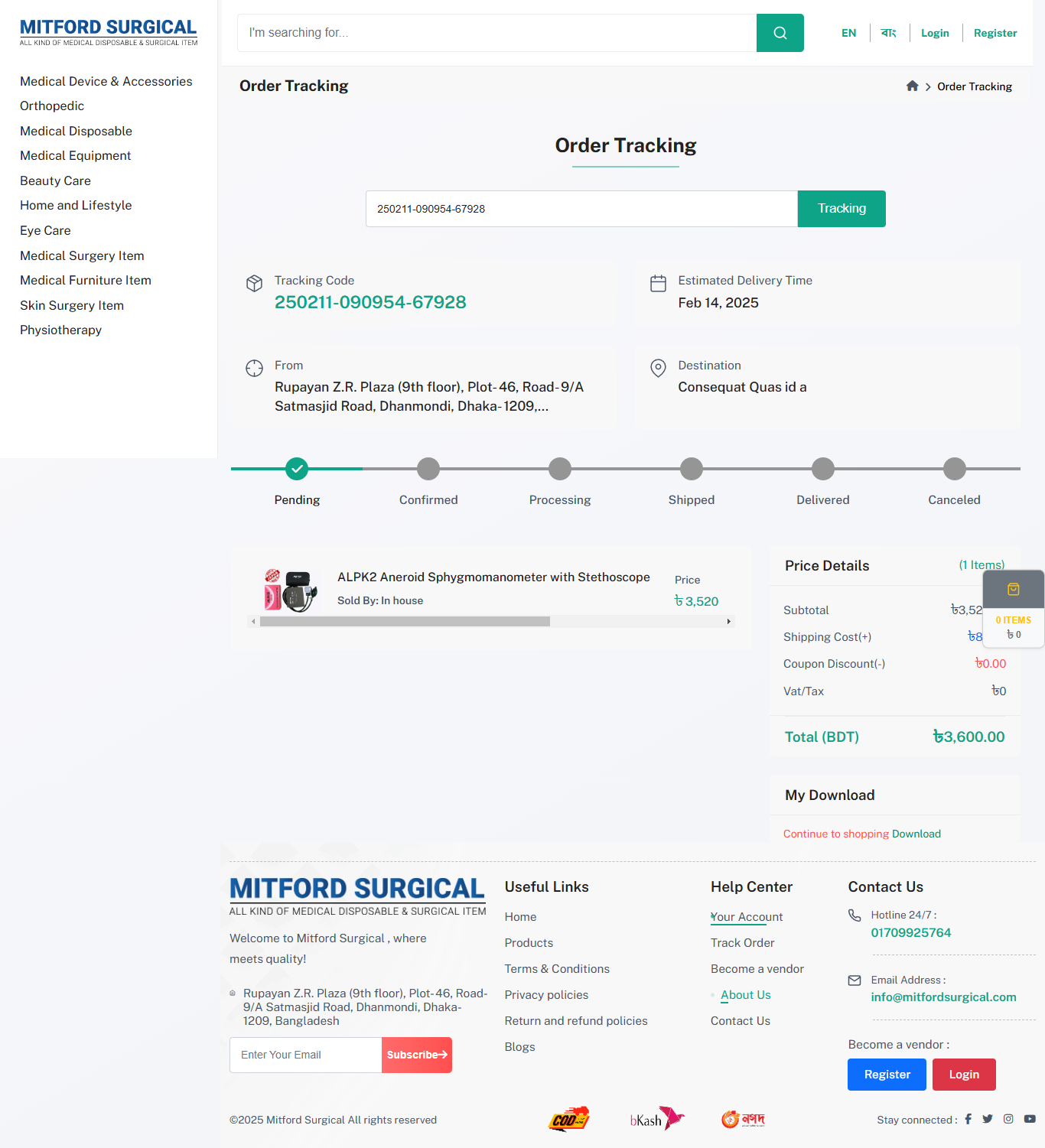The image size is (1045, 1148).
Task: Click the Nagad payment logo
Action: 744,1119
